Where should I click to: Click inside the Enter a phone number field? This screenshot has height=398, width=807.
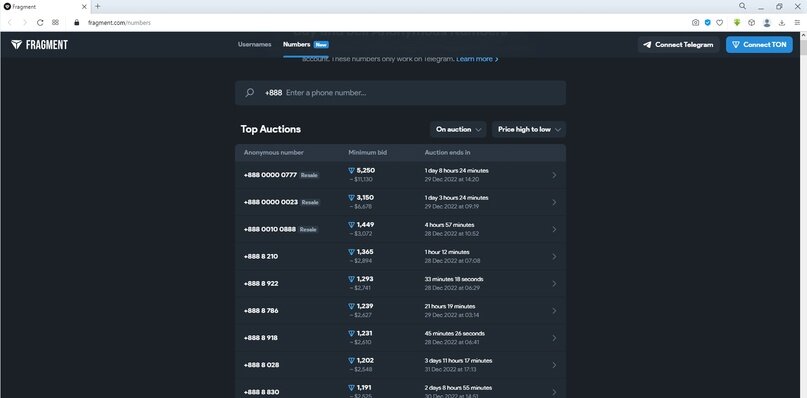click(x=400, y=93)
